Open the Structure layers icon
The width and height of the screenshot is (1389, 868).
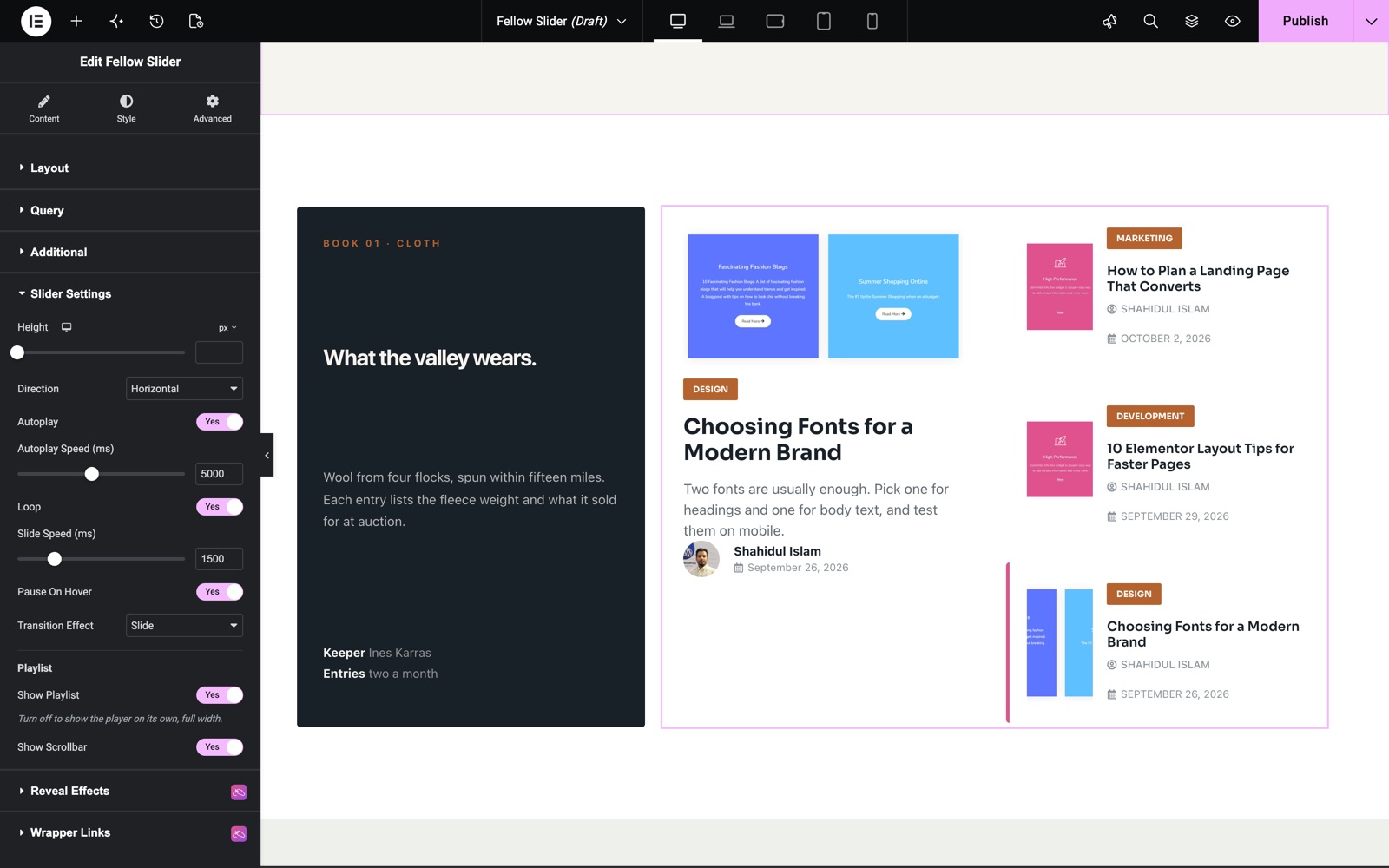point(1191,21)
